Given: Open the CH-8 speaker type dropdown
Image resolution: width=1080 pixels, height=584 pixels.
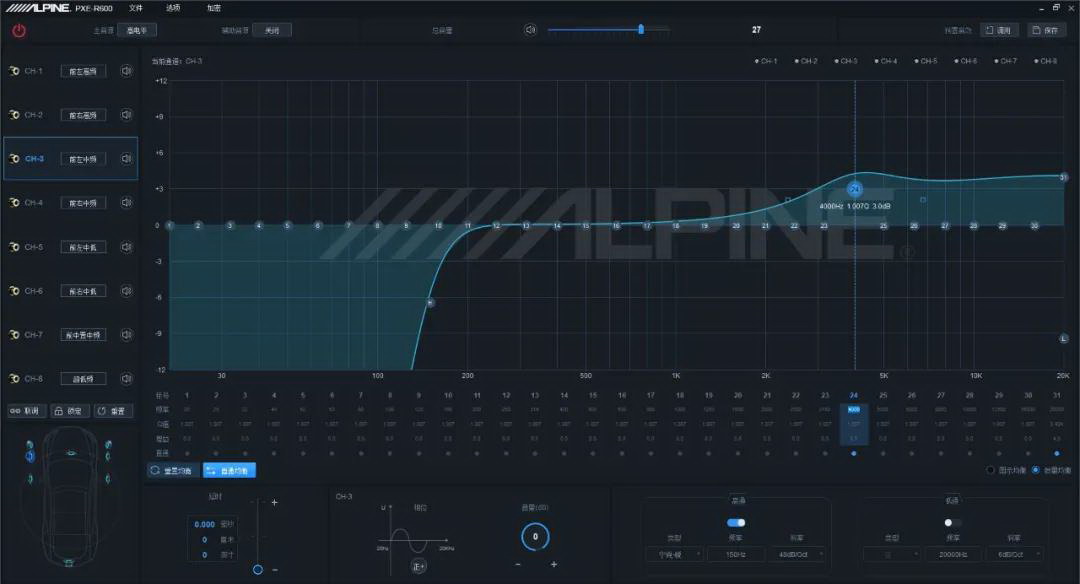Looking at the screenshot, I should click(x=83, y=379).
